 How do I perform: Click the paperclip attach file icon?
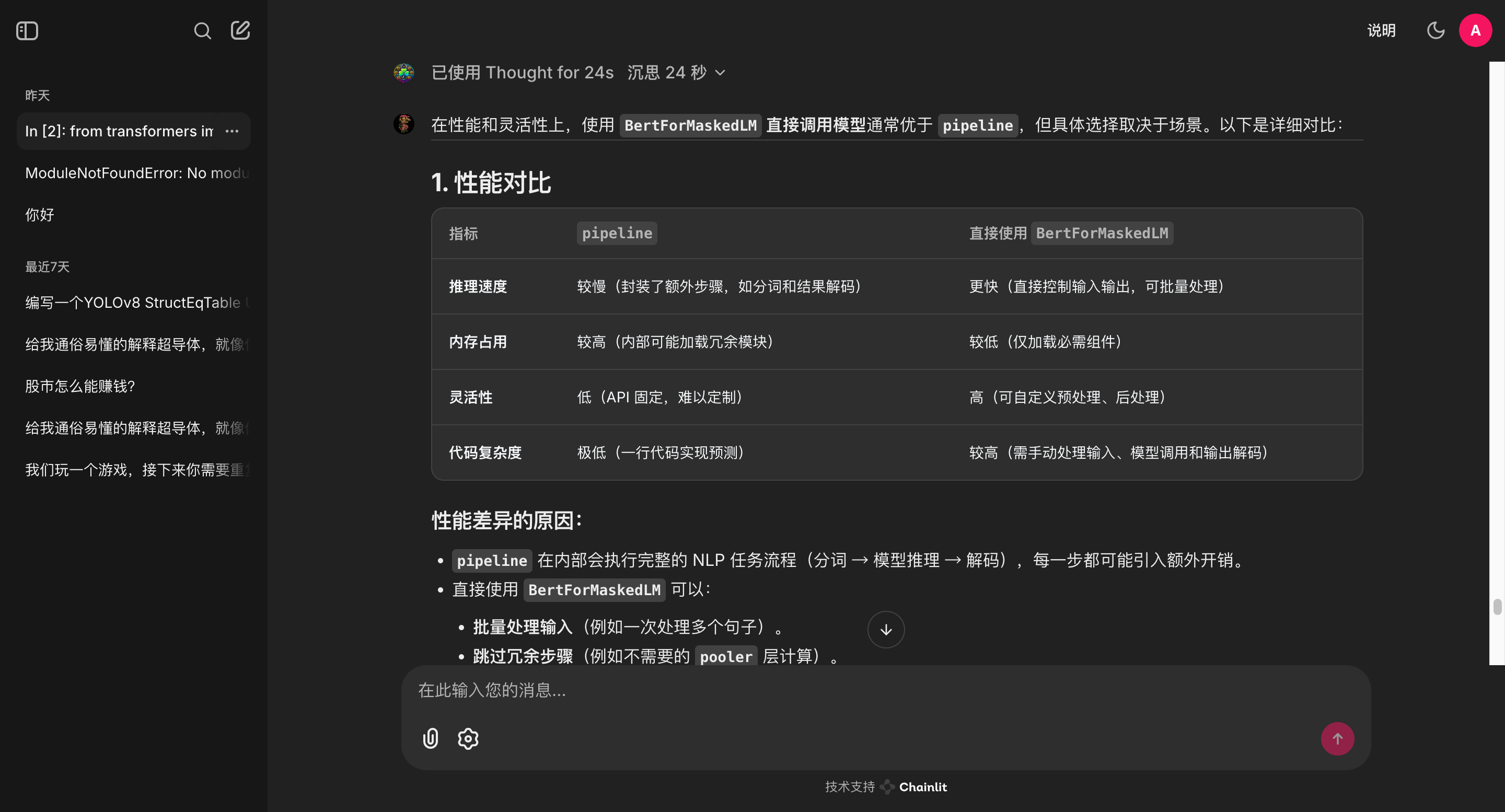click(431, 738)
